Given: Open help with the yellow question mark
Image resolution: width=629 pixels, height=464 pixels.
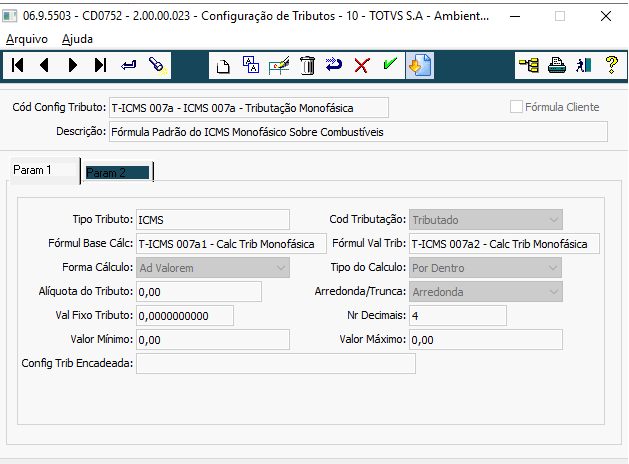Looking at the screenshot, I should [x=611, y=65].
